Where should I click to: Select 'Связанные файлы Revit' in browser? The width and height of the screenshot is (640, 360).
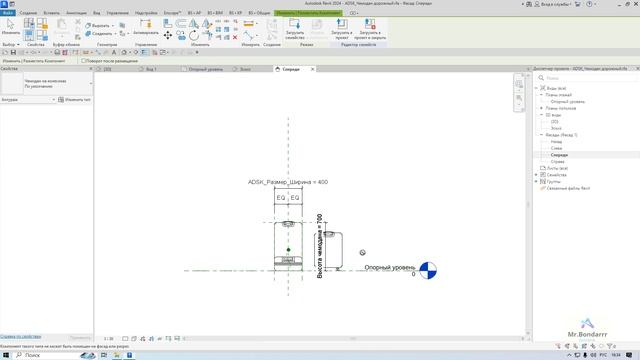(x=568, y=188)
